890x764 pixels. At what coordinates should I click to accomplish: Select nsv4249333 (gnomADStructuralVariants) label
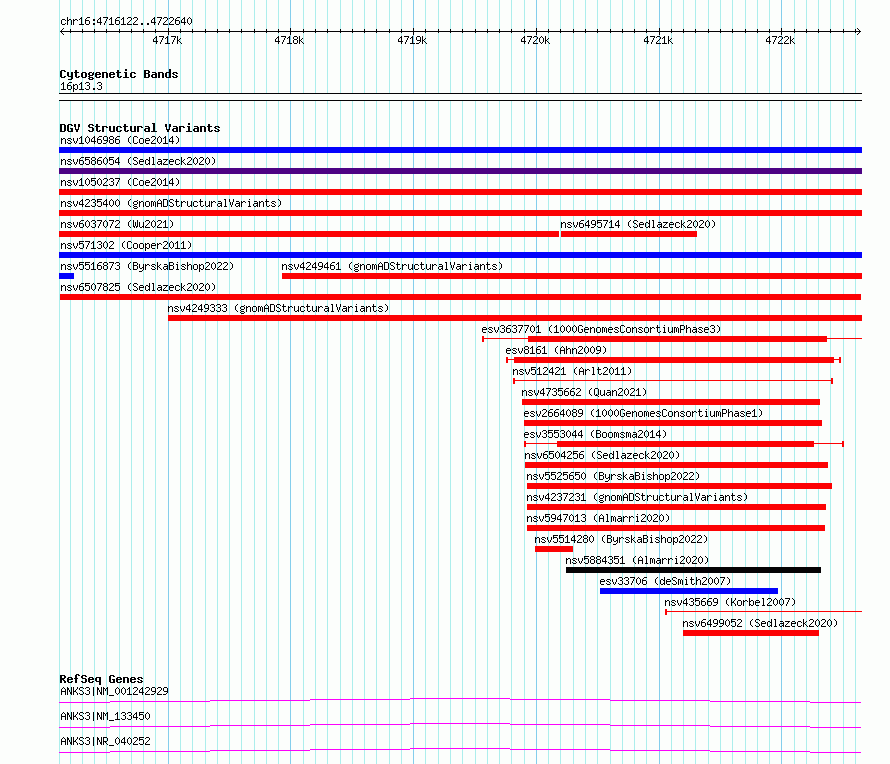coord(278,308)
